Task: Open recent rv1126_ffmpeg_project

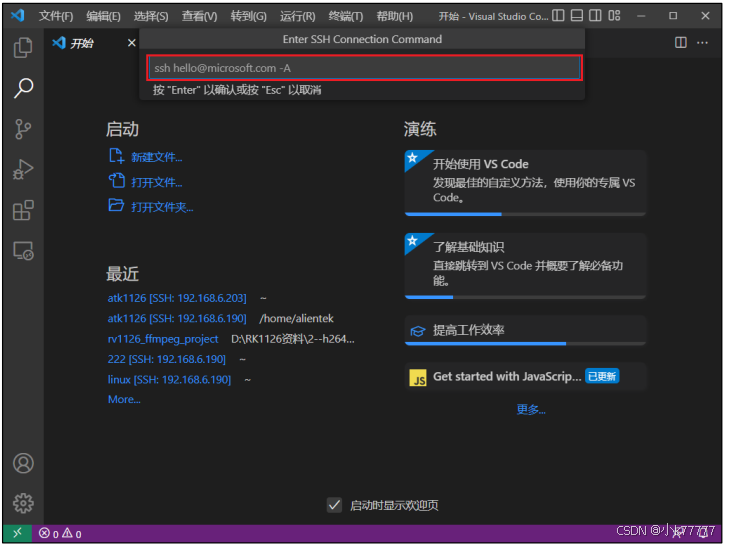Action: tap(163, 339)
